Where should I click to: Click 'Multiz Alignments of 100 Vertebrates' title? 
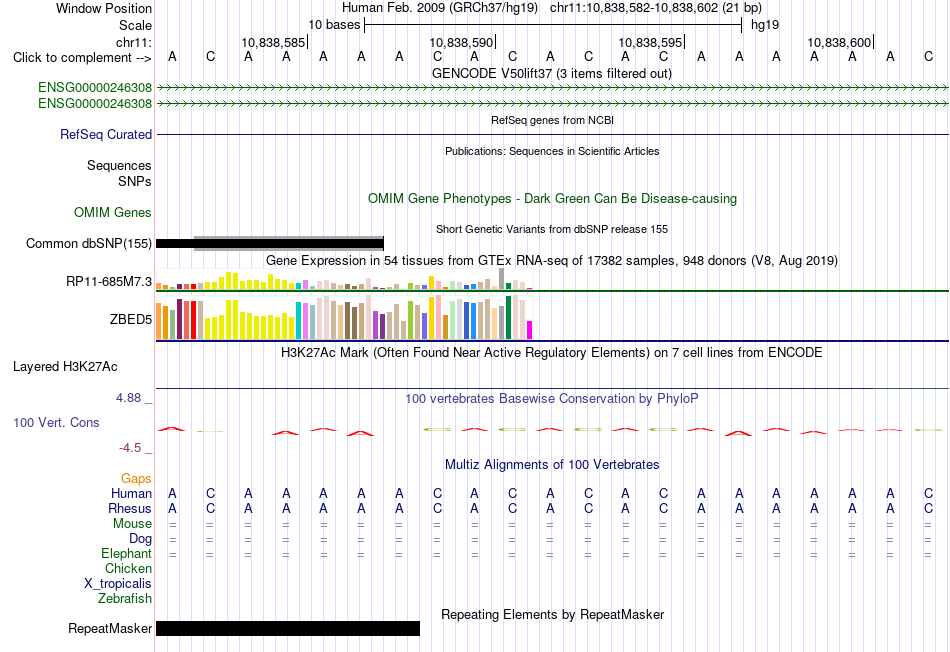pos(552,464)
